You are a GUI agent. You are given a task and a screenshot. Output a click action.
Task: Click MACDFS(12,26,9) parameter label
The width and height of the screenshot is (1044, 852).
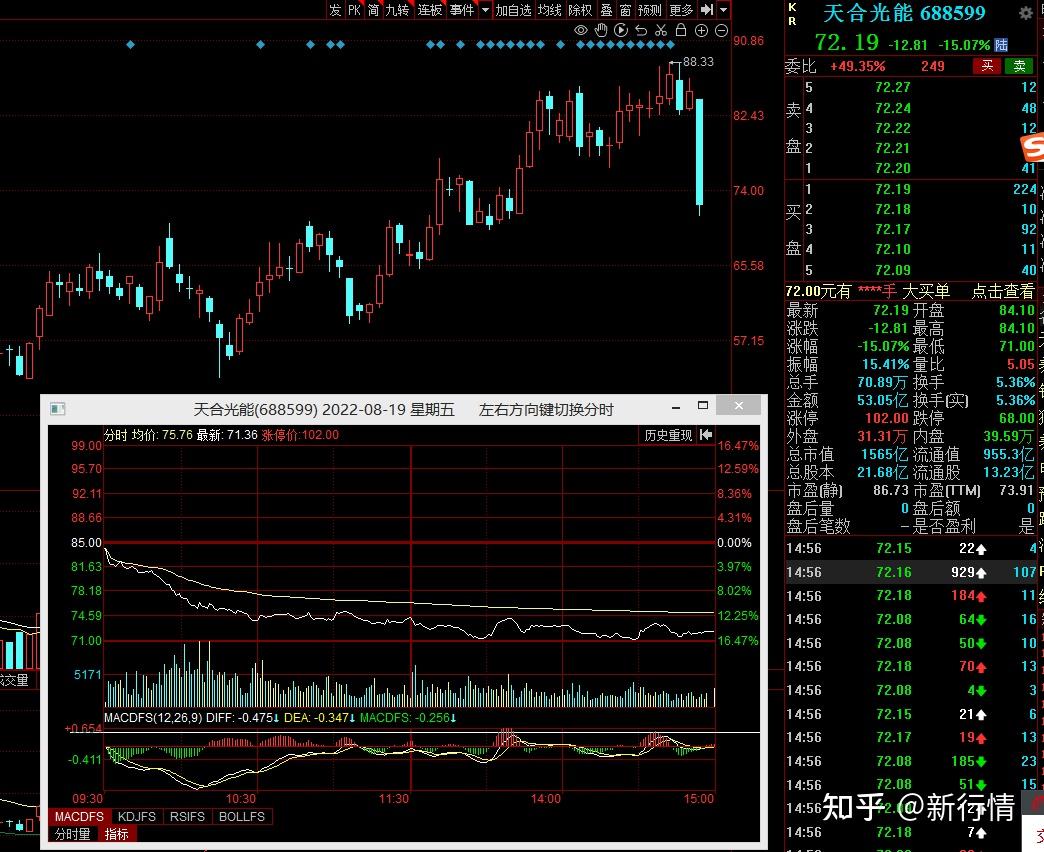click(x=153, y=718)
